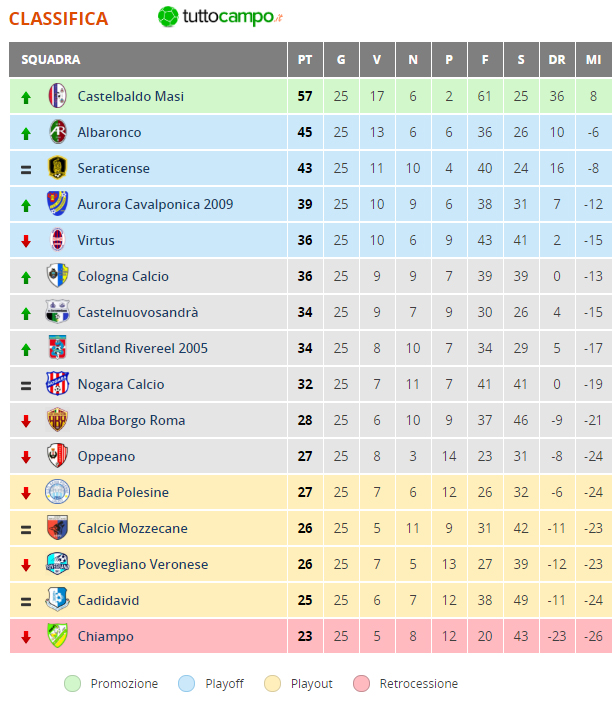Click the Chiampo green shield crest
Viewport: 612px width, 706px height.
tap(58, 635)
